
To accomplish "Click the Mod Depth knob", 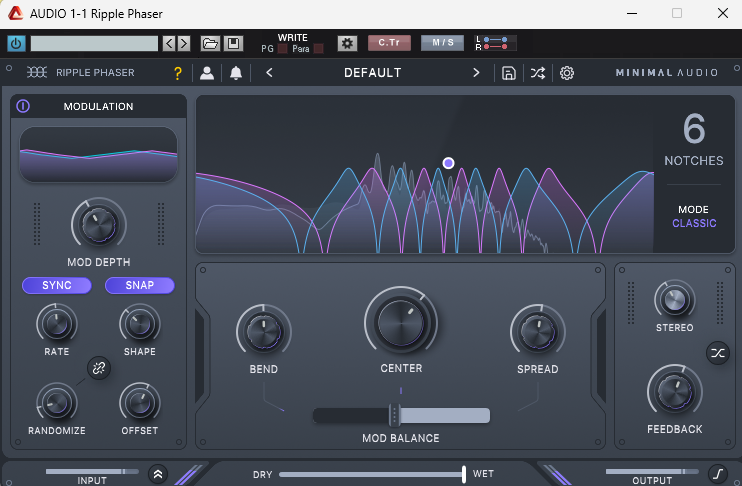I will (x=99, y=224).
